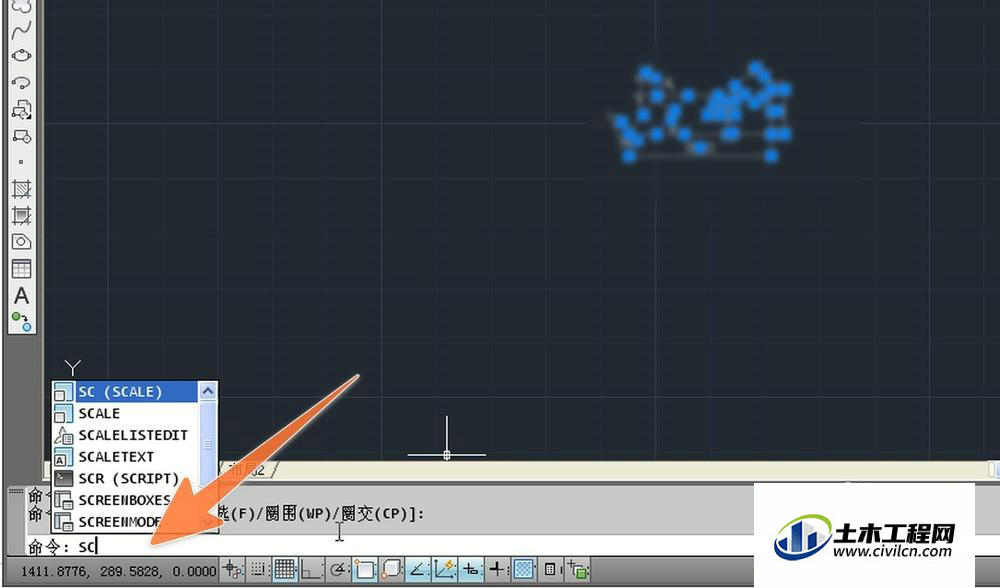Toggle Ortho Mode in status bar
The width and height of the screenshot is (1000, 588).
click(x=311, y=569)
